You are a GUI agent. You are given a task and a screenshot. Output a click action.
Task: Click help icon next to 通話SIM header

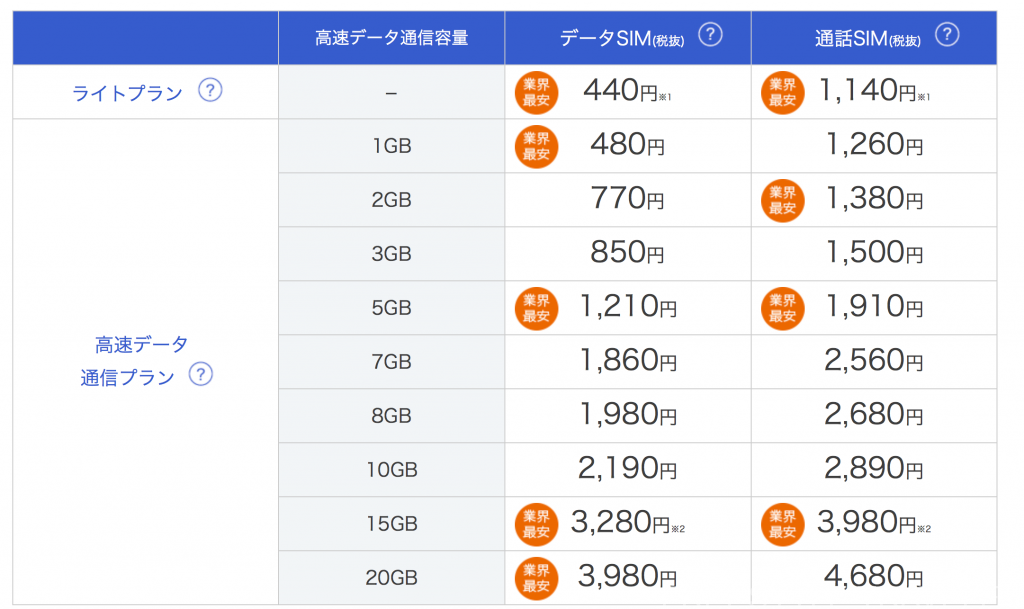click(946, 34)
